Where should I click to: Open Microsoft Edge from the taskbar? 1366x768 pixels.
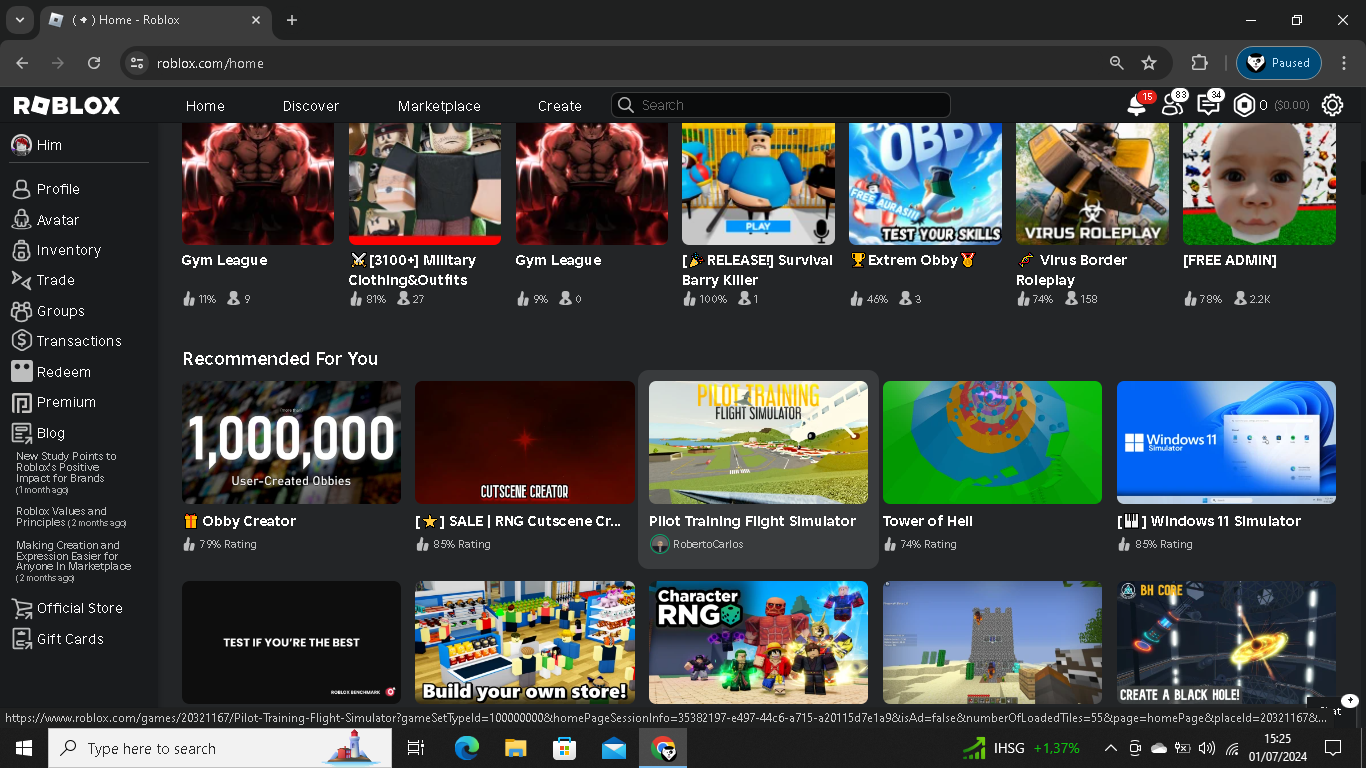(467, 748)
